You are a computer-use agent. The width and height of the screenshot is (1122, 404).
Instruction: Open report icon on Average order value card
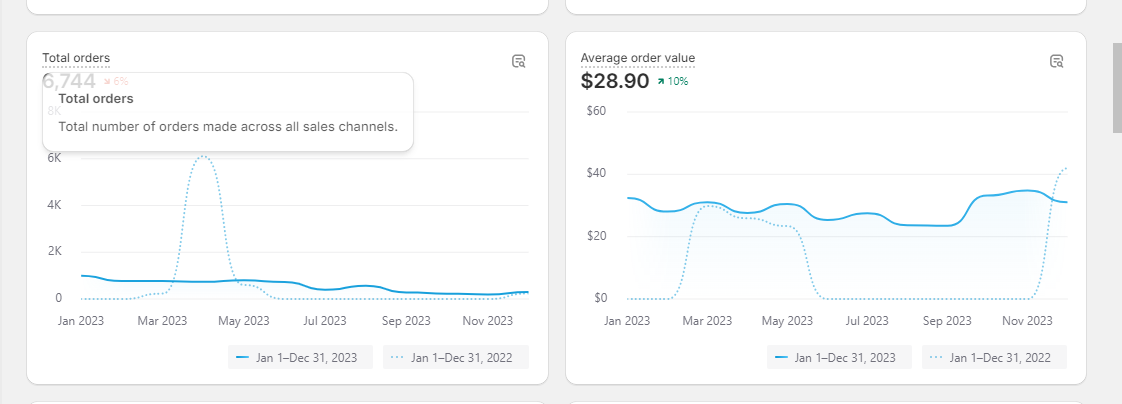(1056, 61)
